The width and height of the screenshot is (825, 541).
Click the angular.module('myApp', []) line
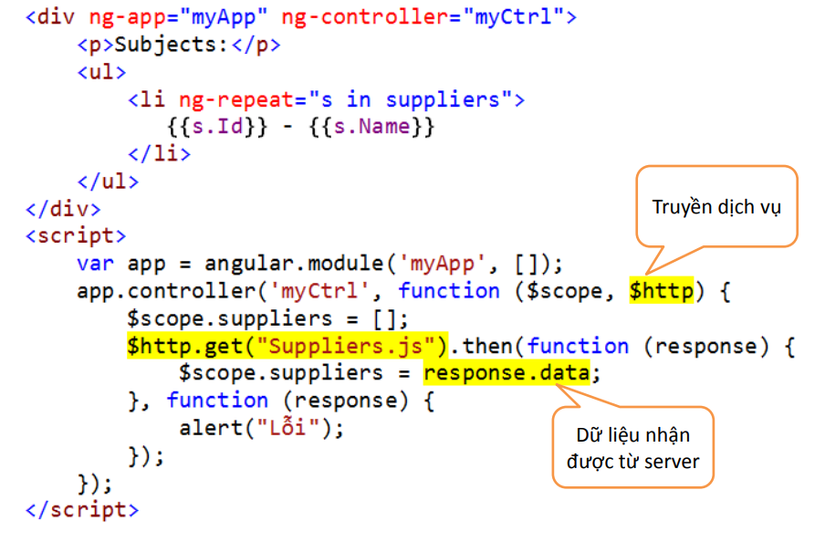[320, 264]
